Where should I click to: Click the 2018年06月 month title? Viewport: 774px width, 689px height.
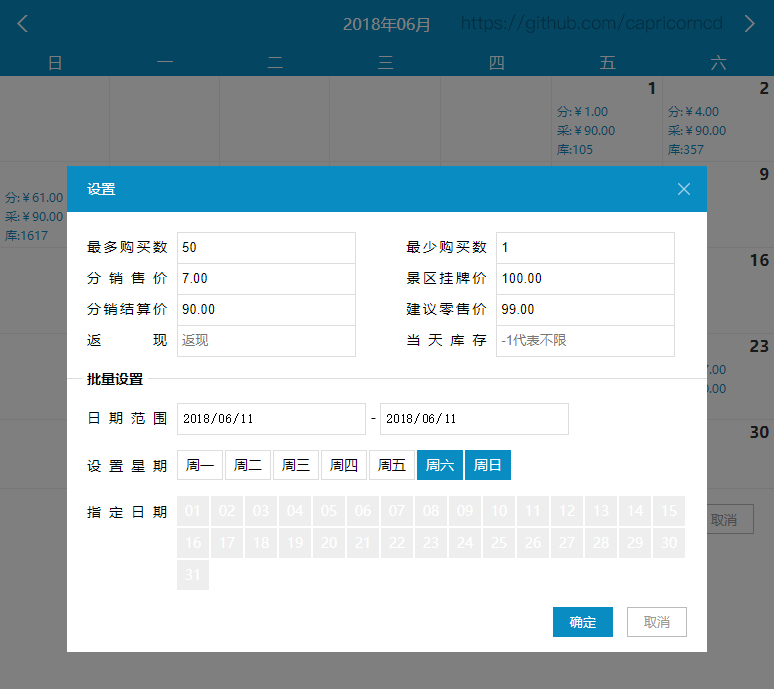pyautogui.click(x=387, y=24)
